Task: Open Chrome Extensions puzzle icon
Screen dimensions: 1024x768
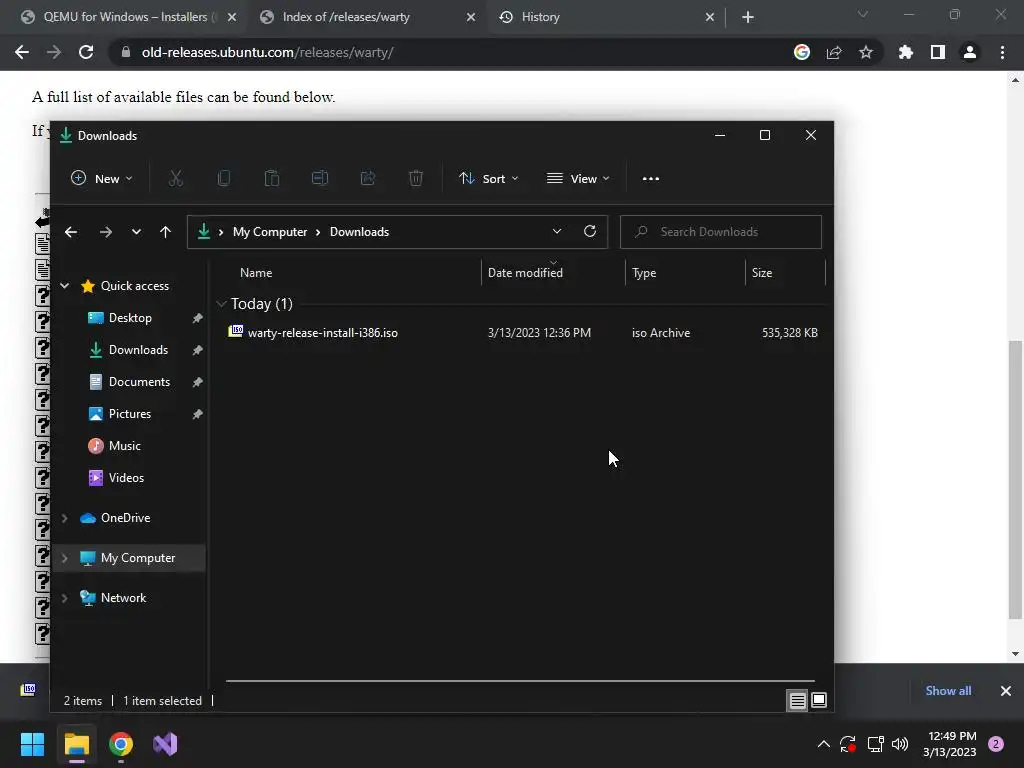Action: click(905, 52)
